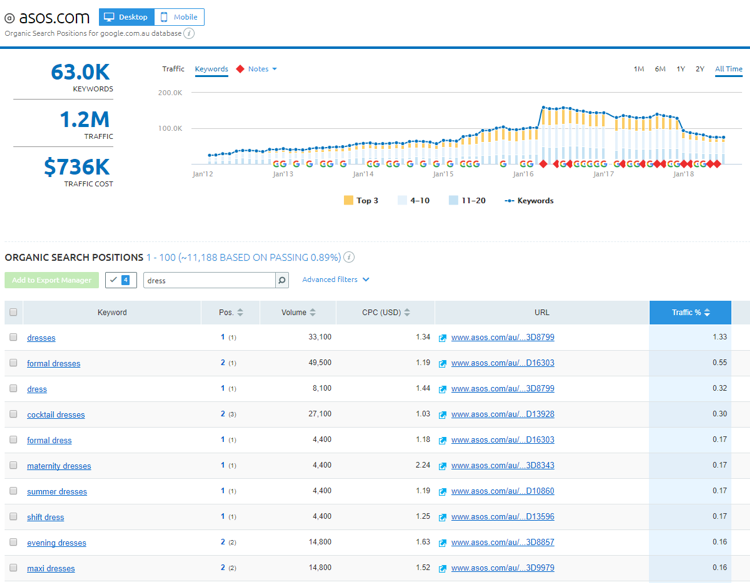Open external link icon for cocktail dresses
Screen dimensions: 750x583
(442, 415)
